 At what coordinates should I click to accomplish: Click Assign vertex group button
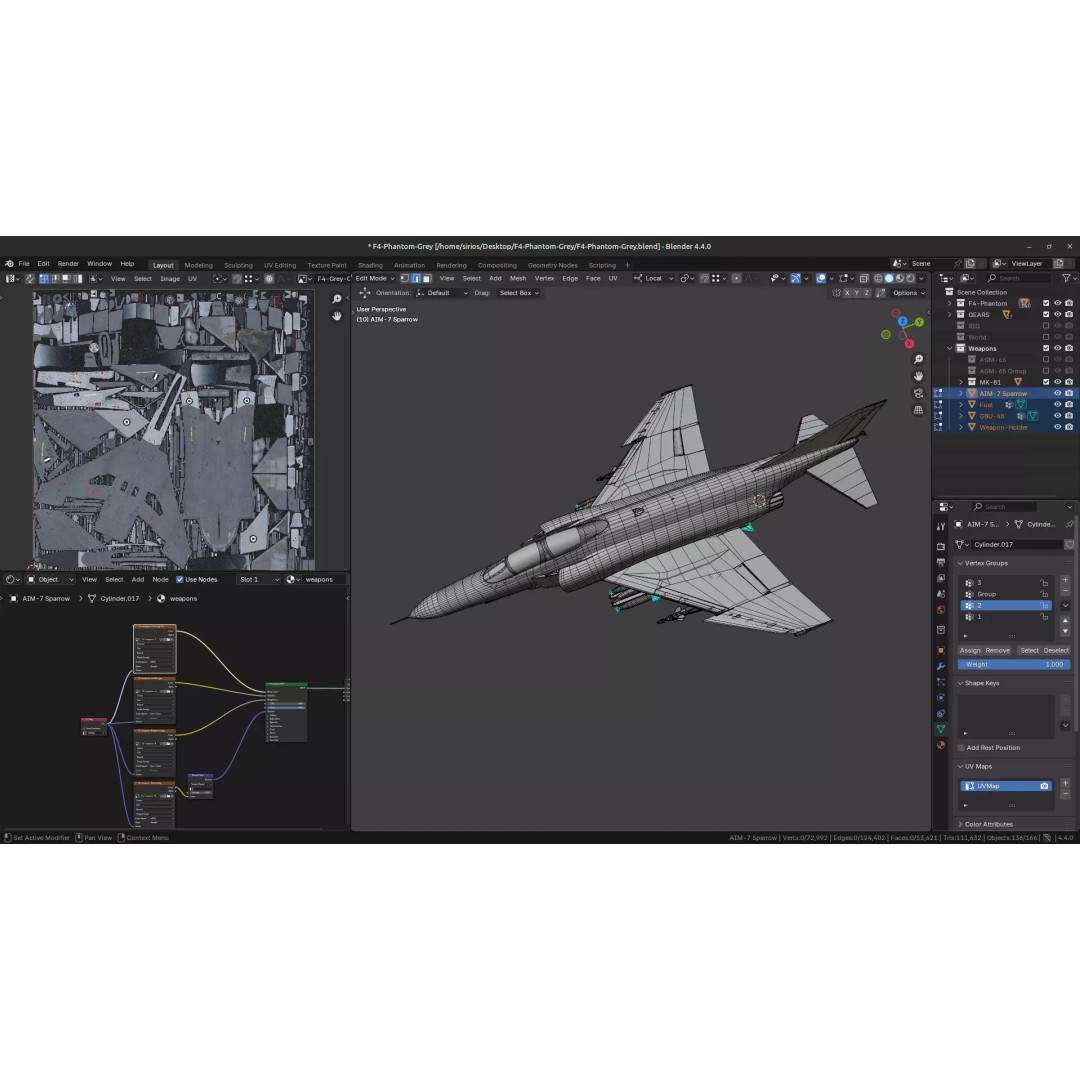pos(970,650)
